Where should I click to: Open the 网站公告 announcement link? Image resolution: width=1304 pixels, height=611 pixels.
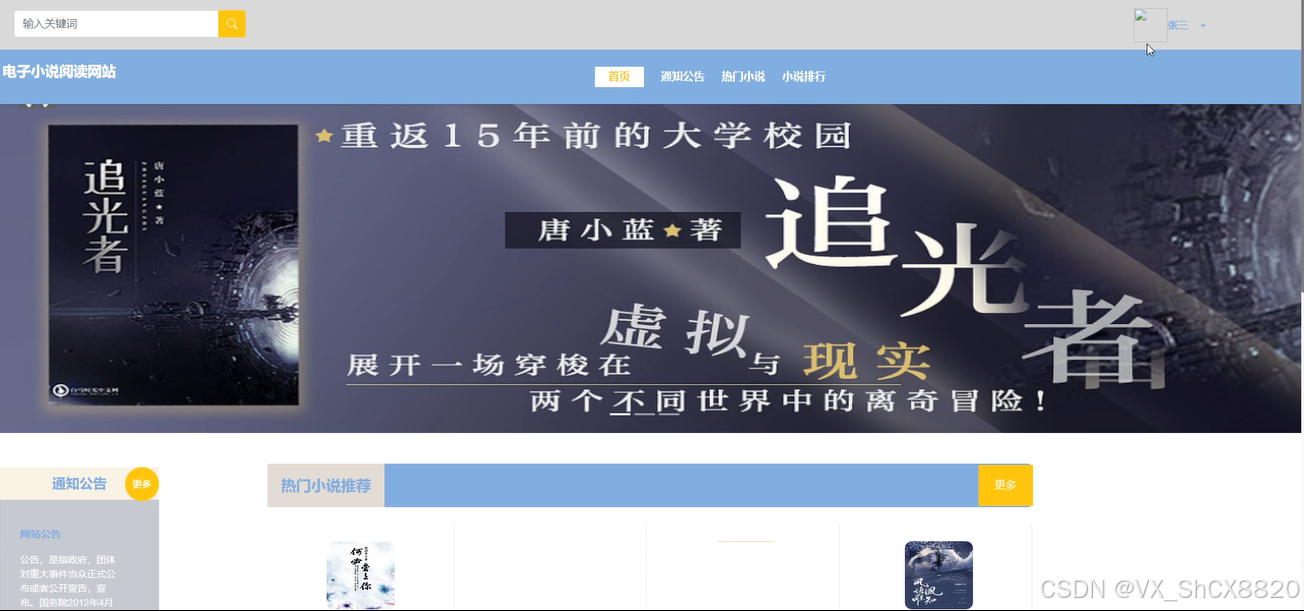tap(40, 534)
